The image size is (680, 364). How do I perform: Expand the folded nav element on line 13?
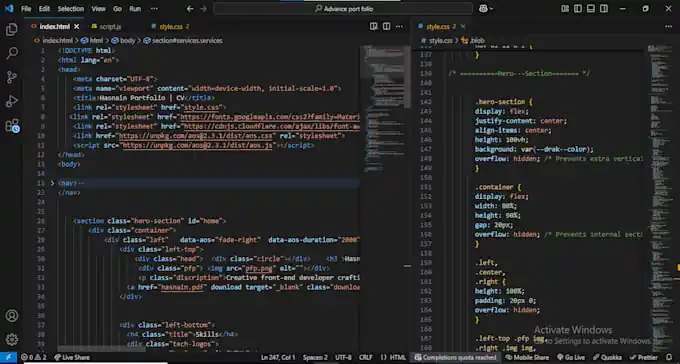tap(52, 183)
